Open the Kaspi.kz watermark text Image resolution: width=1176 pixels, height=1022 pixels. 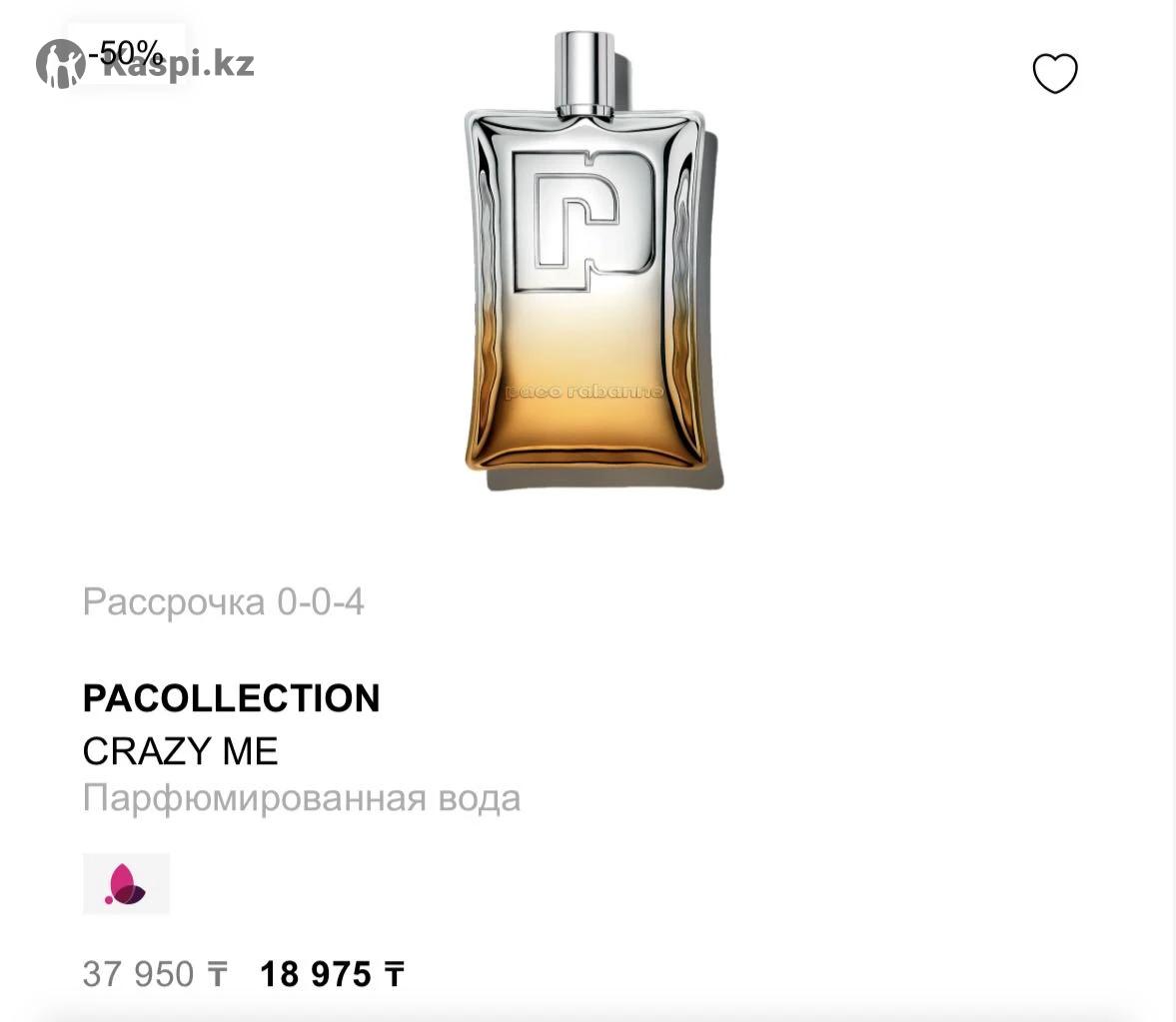(179, 65)
